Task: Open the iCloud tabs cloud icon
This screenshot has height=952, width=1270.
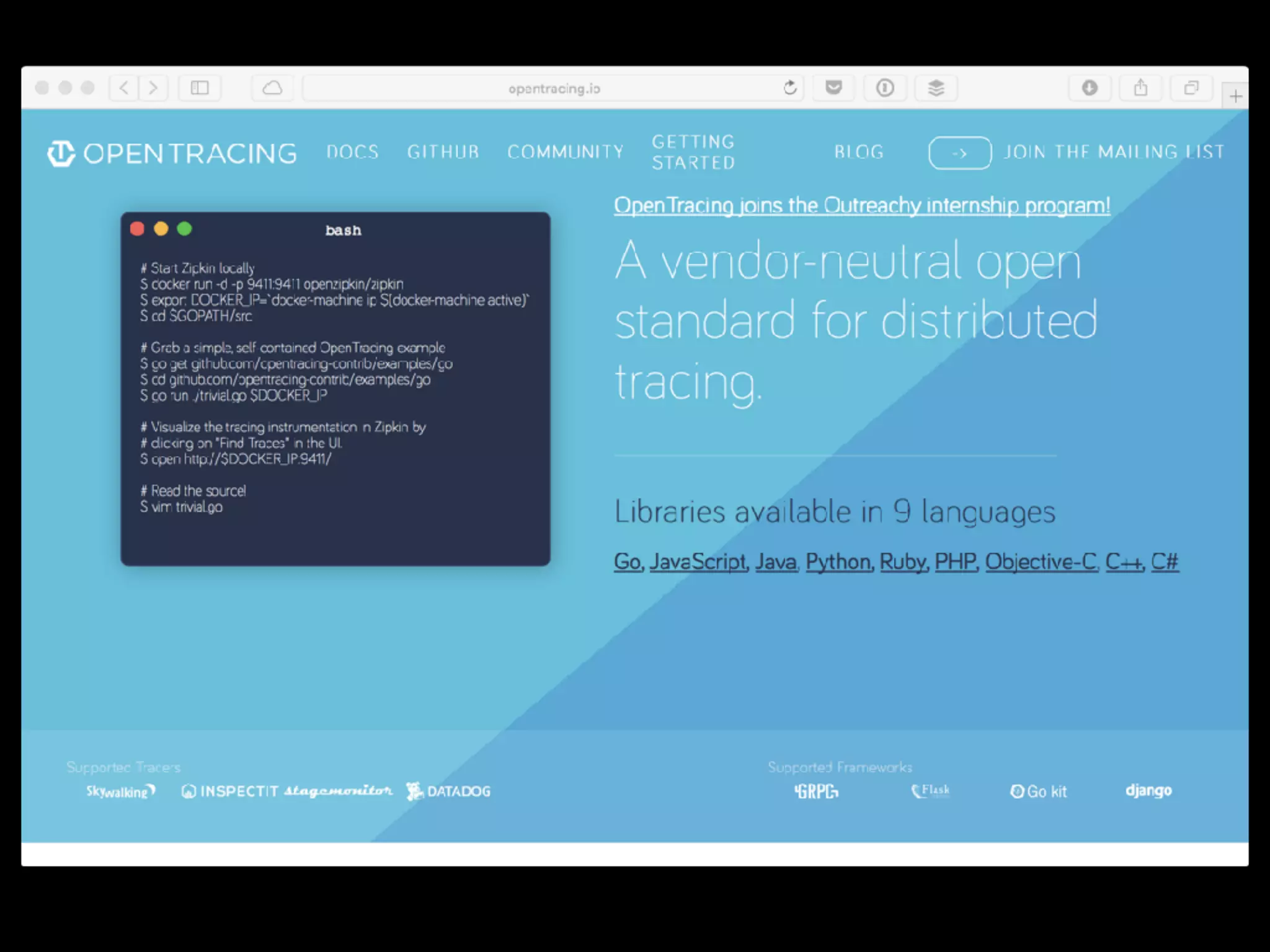Action: coord(272,88)
